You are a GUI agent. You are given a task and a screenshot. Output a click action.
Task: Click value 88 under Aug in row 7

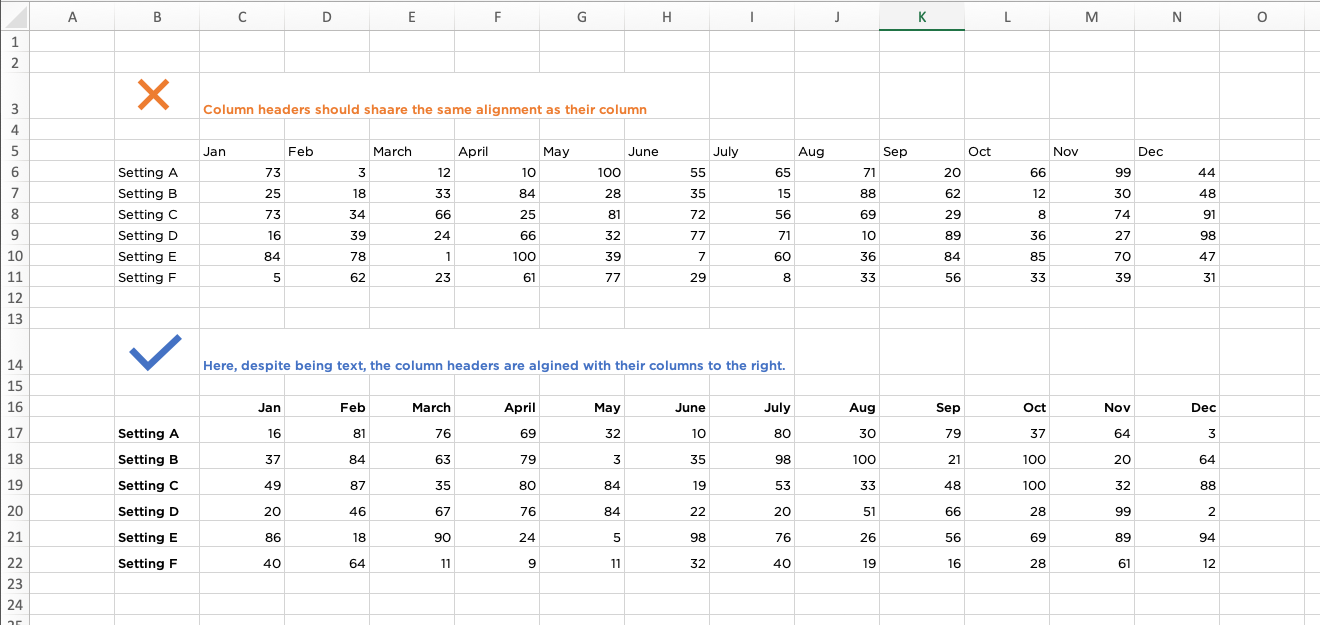tap(867, 194)
